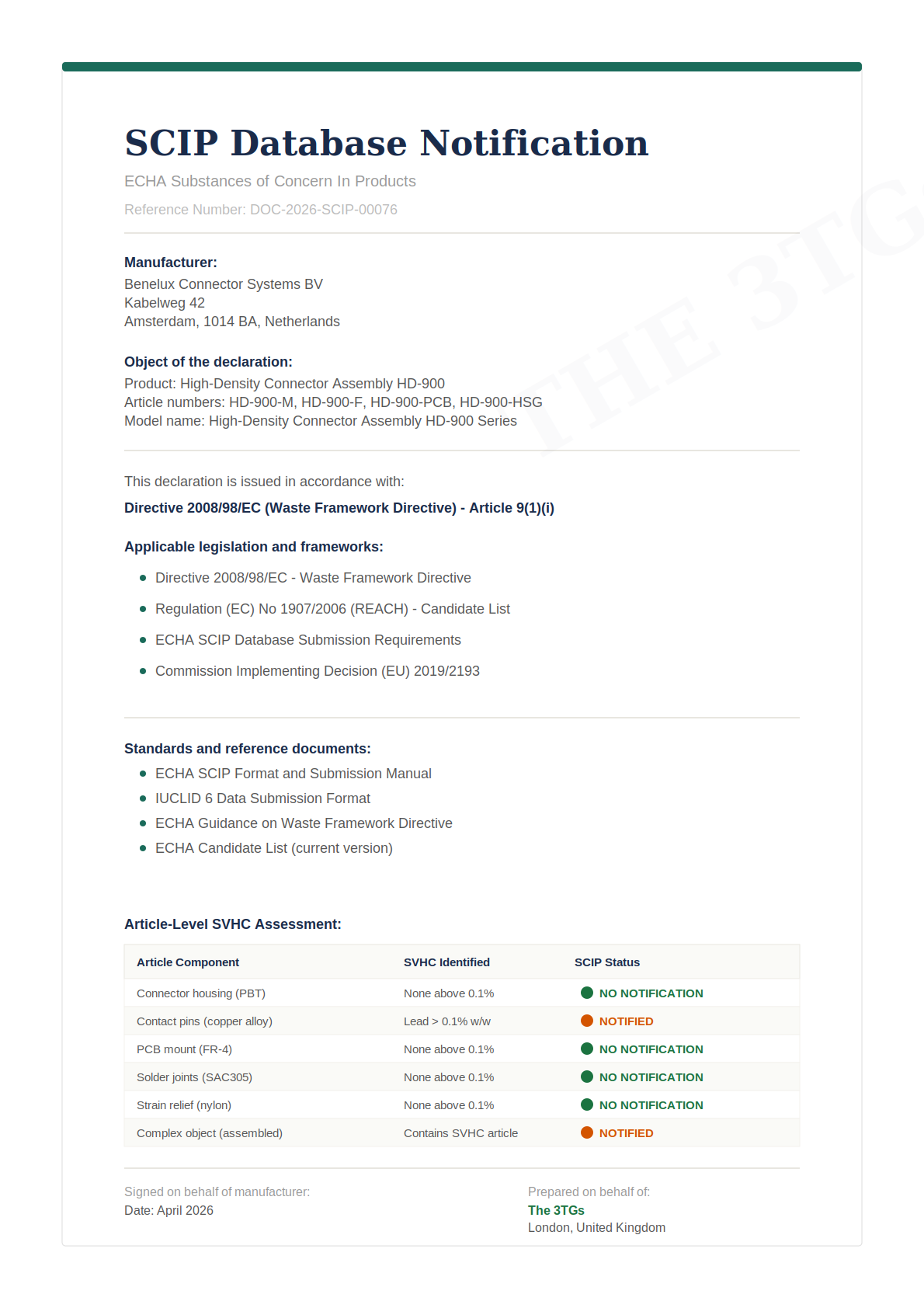Click 'NOTIFIED' status in Complex object row
This screenshot has height=1308, width=924.
pos(627,1133)
